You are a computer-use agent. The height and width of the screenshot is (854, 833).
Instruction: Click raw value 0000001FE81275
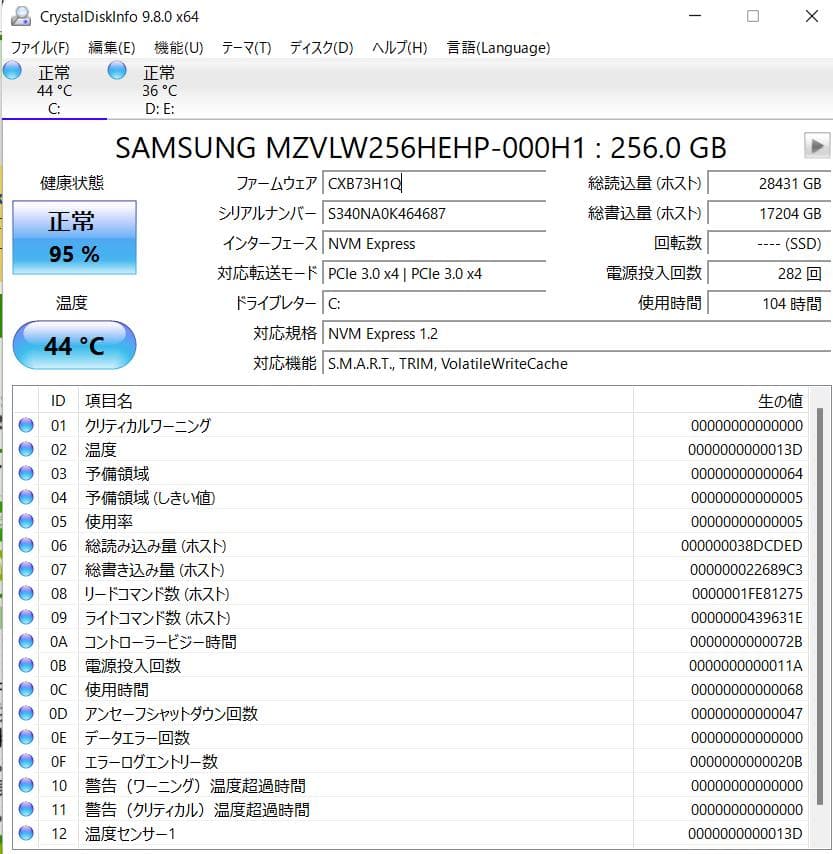747,593
